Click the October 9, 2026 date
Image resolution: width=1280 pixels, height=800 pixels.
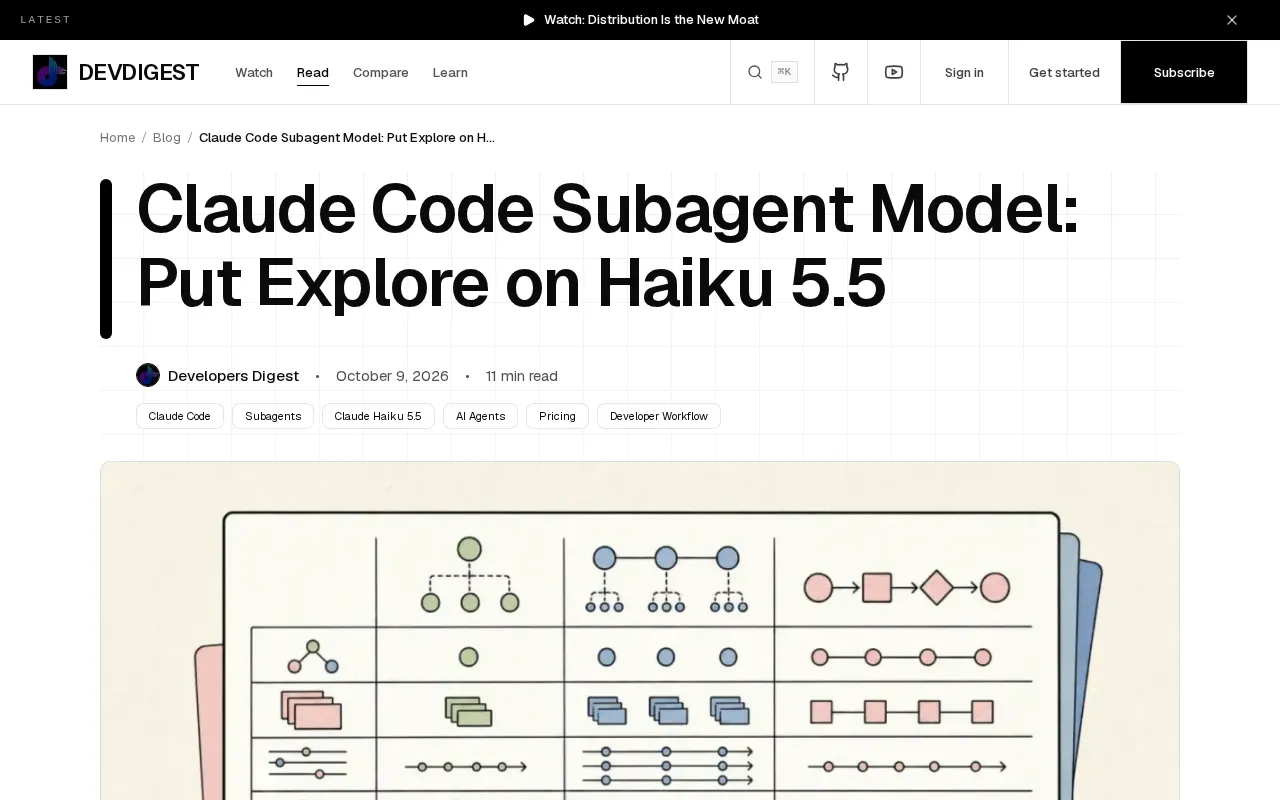[x=392, y=376]
